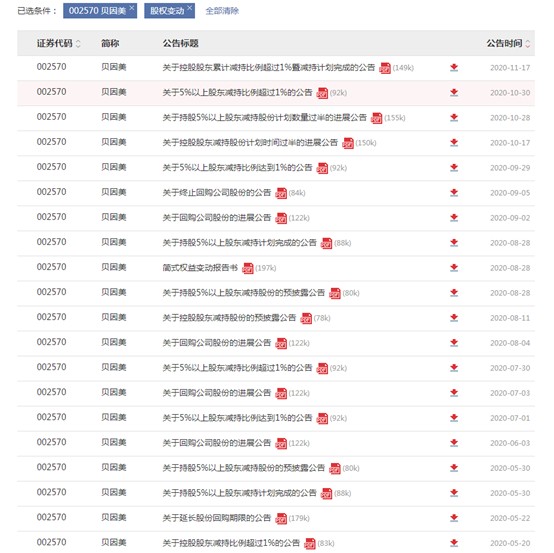This screenshot has height=553, width=554.
Task: Sort by 公告时间 column arrows
Action: (528, 44)
